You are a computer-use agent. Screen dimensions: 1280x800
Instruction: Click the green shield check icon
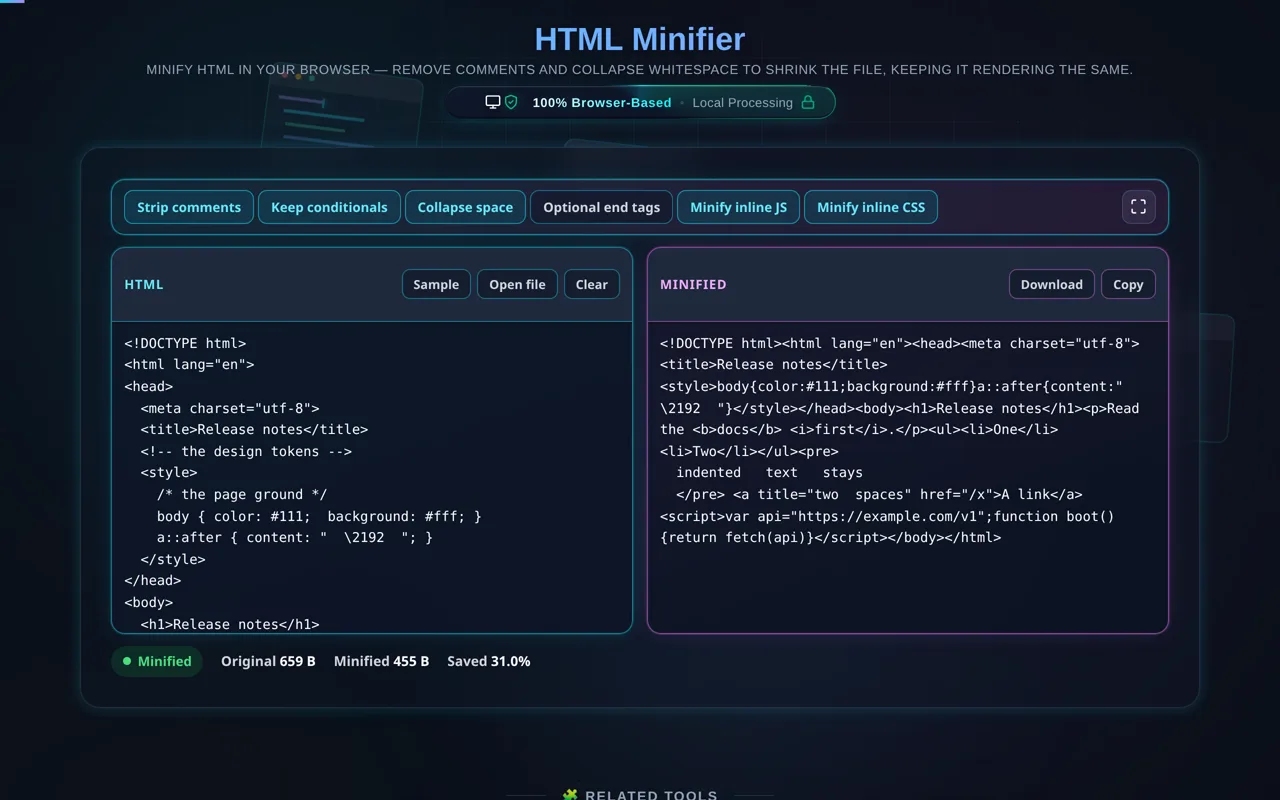[x=511, y=102]
